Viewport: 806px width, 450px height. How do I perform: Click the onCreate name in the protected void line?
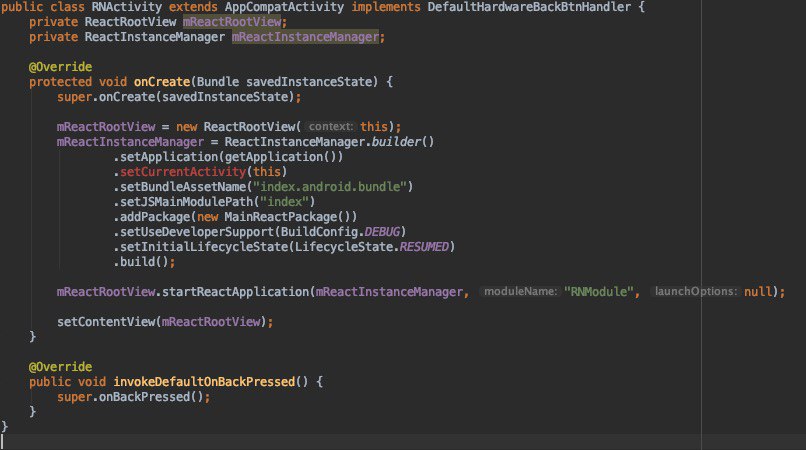pyautogui.click(x=162, y=82)
